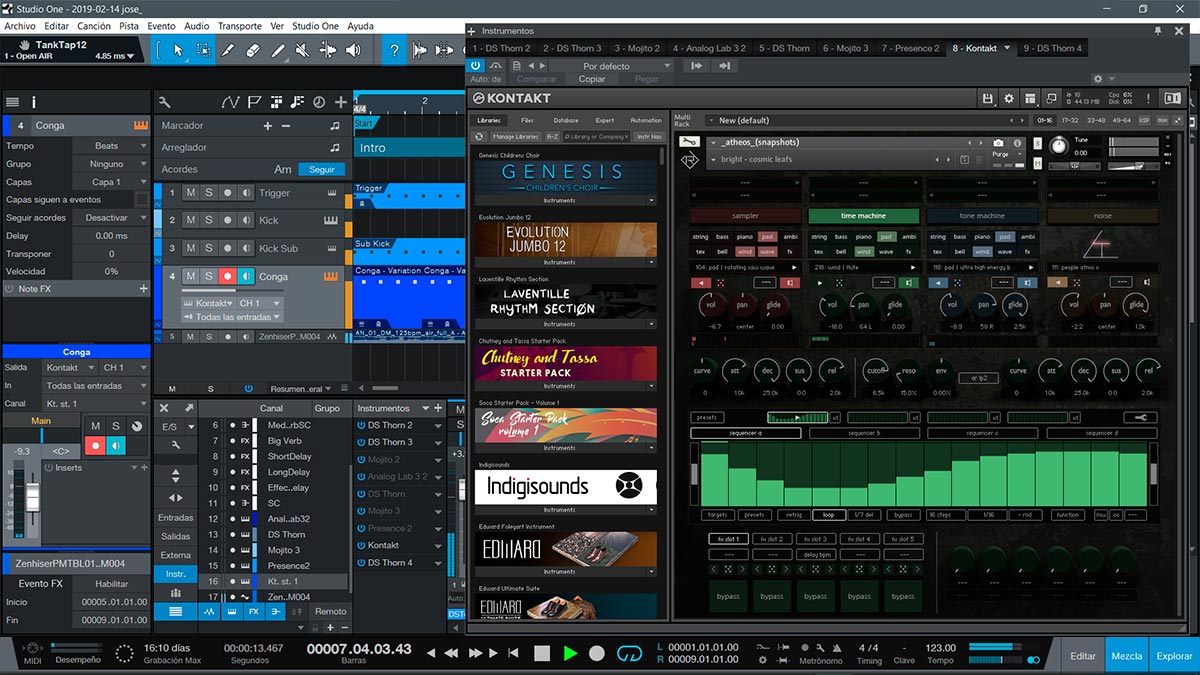Open the Capas Capa 1 dropdown
The height and width of the screenshot is (675, 1200).
coord(110,182)
